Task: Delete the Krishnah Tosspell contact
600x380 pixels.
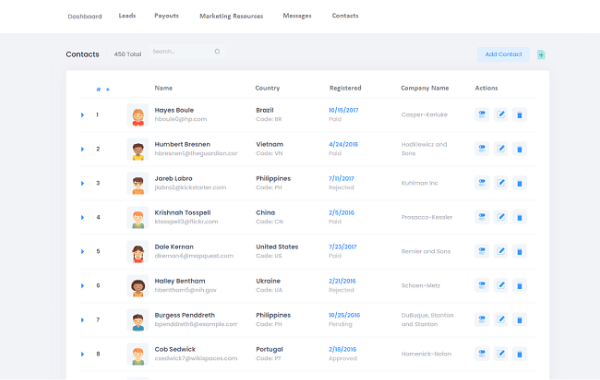Action: [x=519, y=217]
